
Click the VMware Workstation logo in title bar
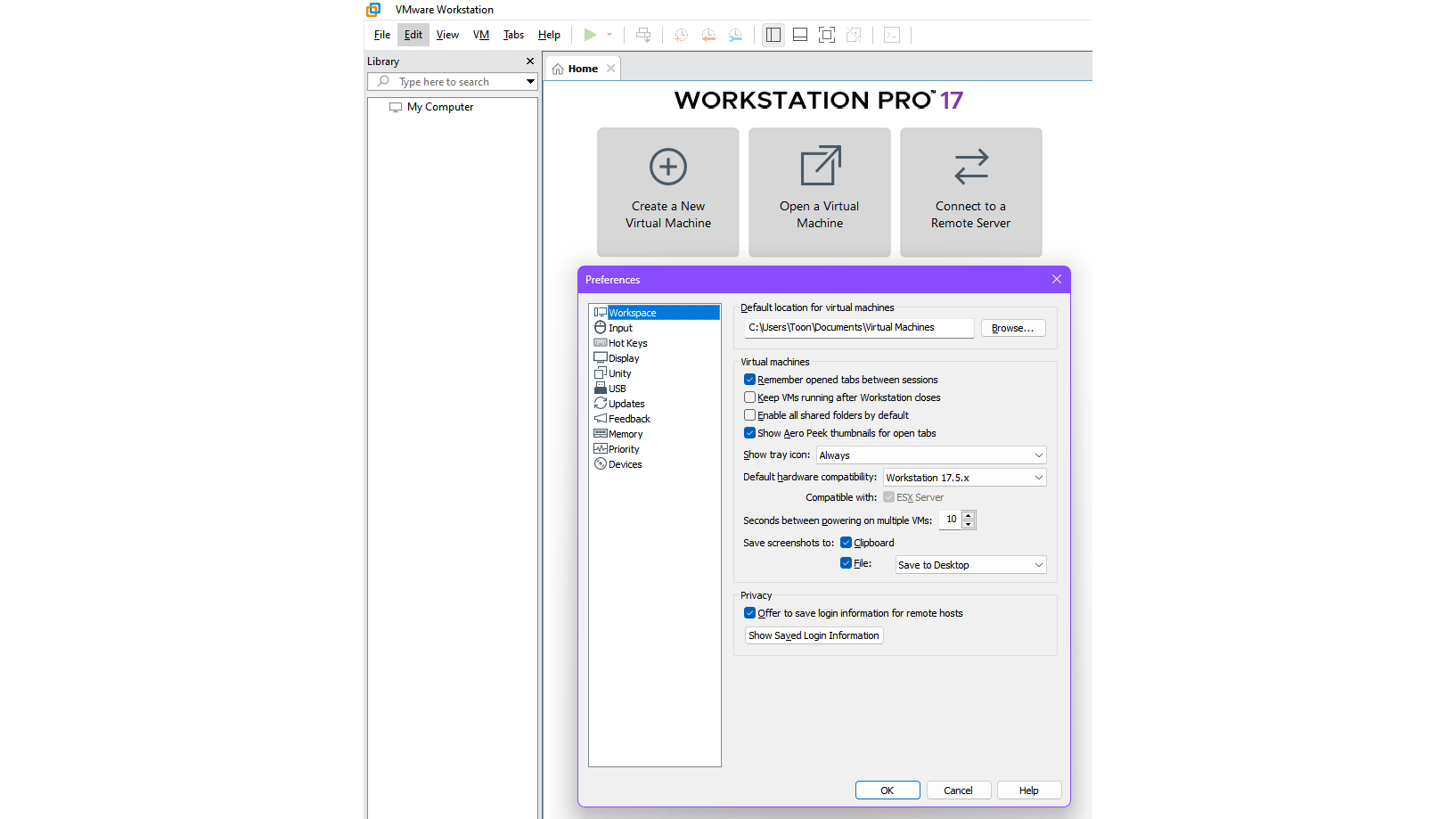pos(373,10)
